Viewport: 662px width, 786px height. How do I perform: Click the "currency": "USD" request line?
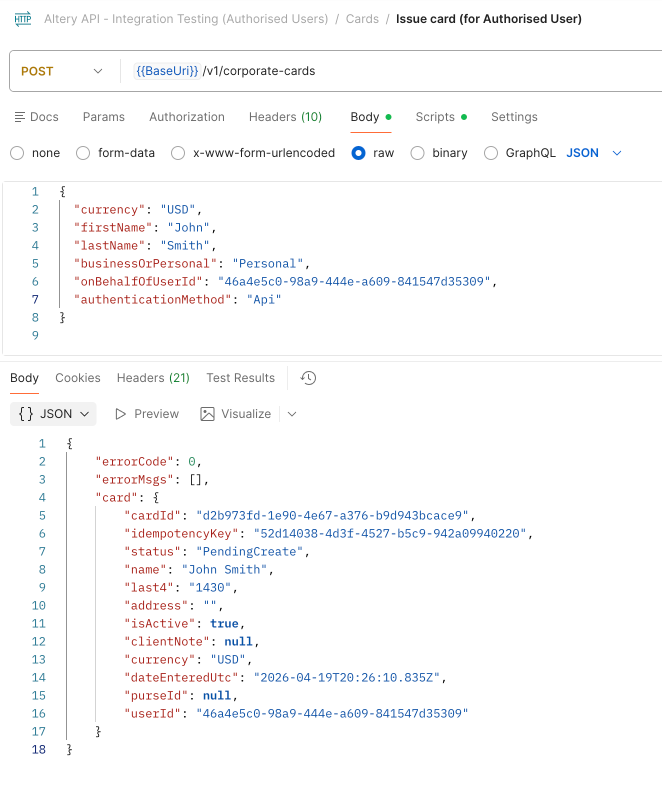(x=138, y=210)
